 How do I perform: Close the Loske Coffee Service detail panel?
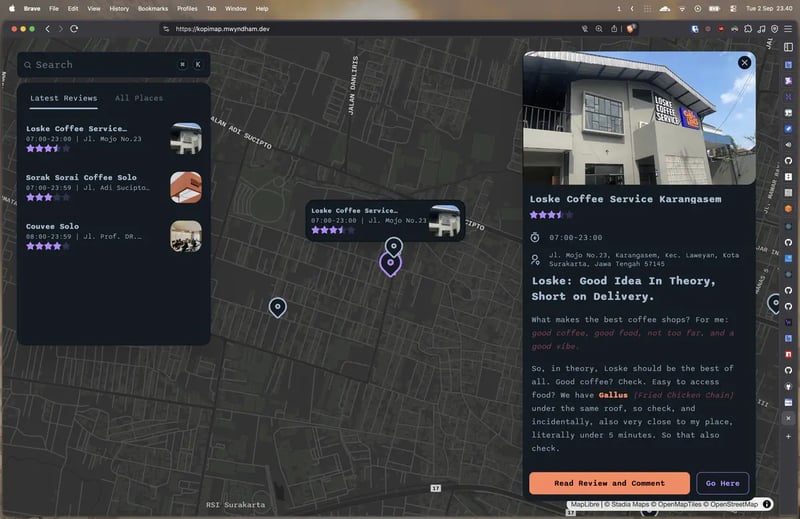pos(744,62)
